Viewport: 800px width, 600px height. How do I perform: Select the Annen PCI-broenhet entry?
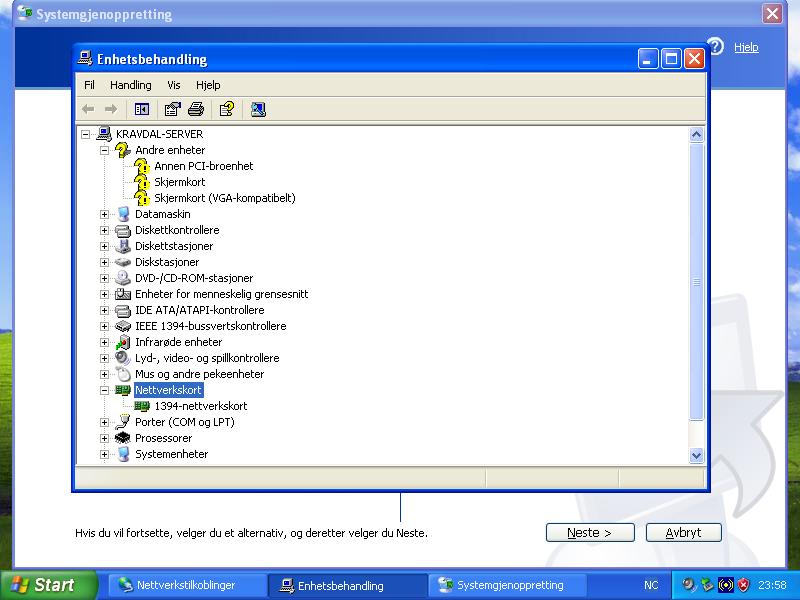[x=204, y=166]
